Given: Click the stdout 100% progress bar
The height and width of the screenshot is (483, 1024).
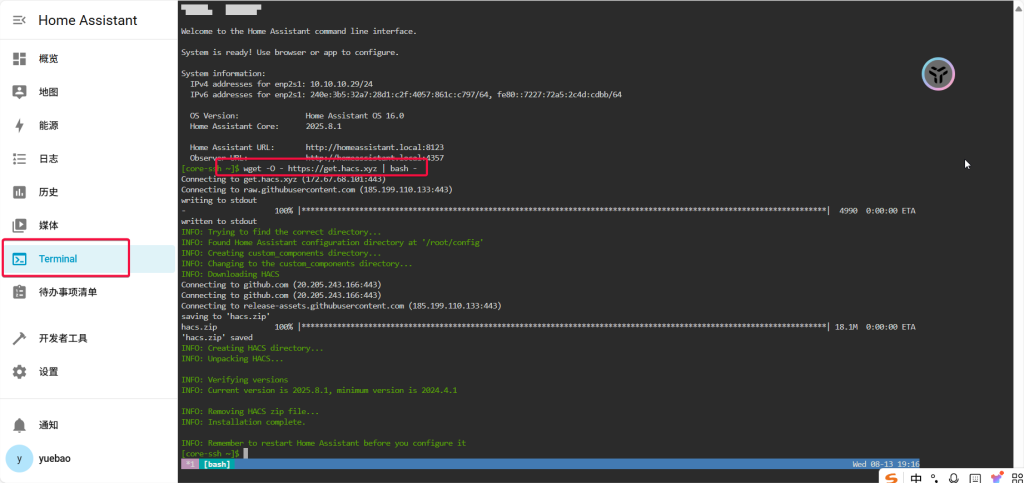Looking at the screenshot, I should pos(564,211).
